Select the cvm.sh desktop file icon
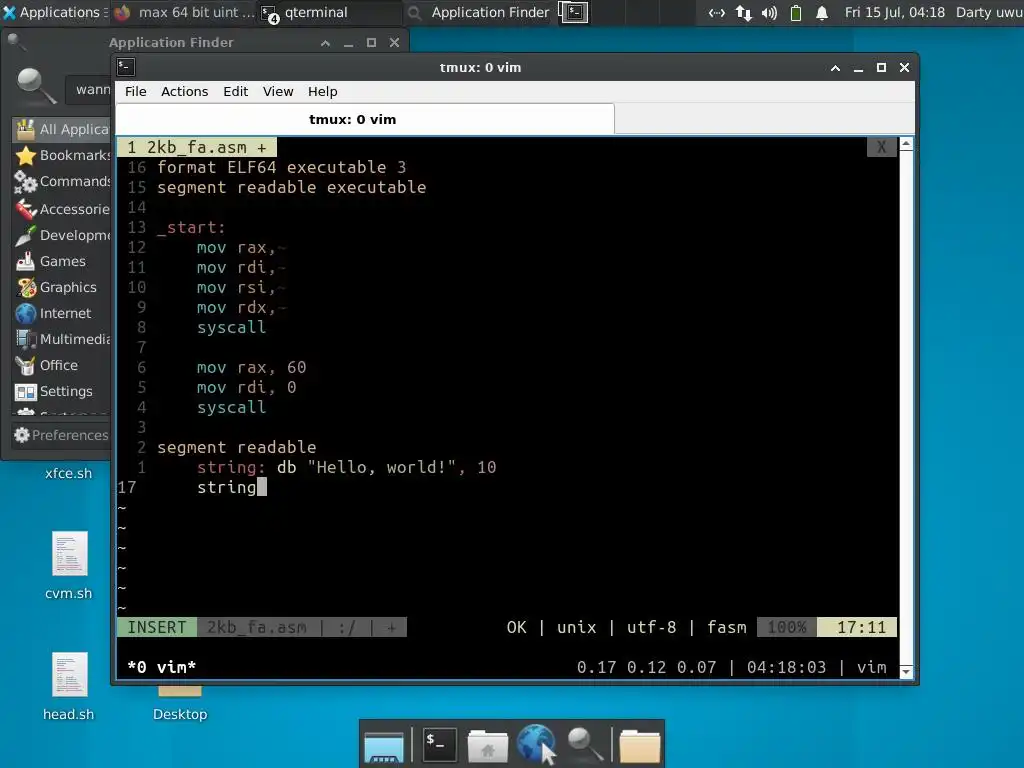The image size is (1024, 768). (x=69, y=554)
